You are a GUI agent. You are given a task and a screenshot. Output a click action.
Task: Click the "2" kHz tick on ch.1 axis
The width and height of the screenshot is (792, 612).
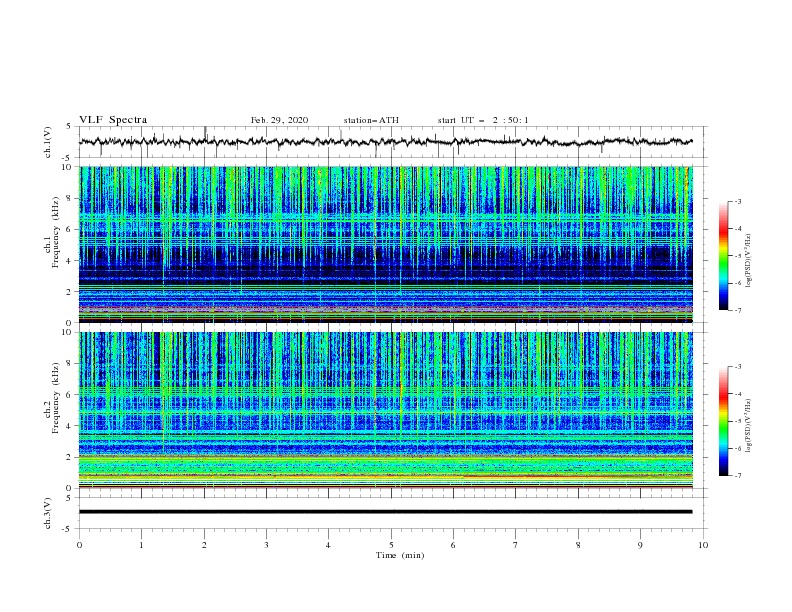coord(69,291)
